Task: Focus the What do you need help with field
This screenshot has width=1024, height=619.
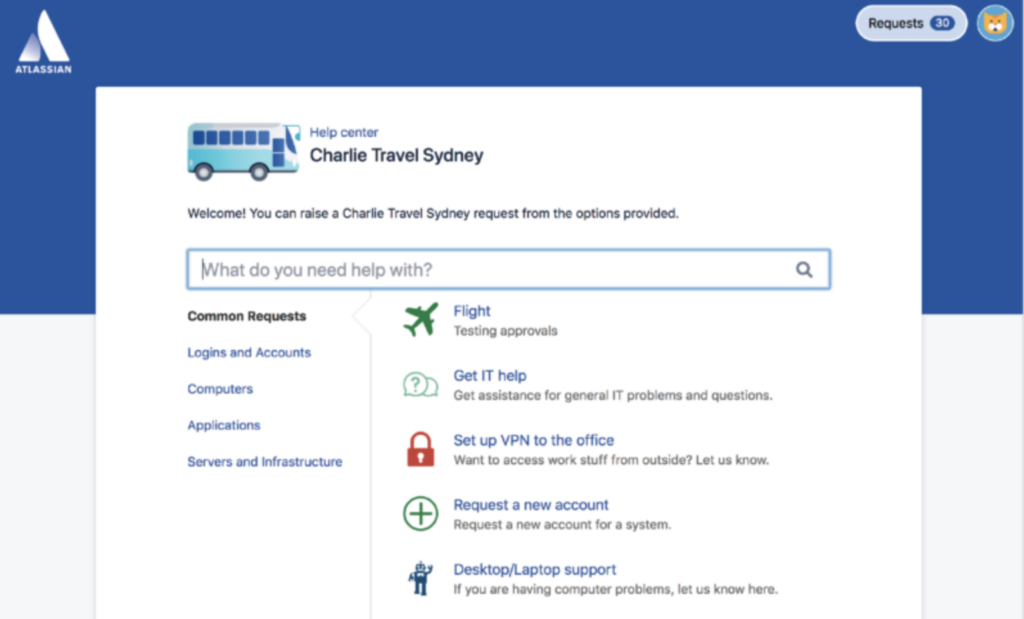Action: [509, 269]
